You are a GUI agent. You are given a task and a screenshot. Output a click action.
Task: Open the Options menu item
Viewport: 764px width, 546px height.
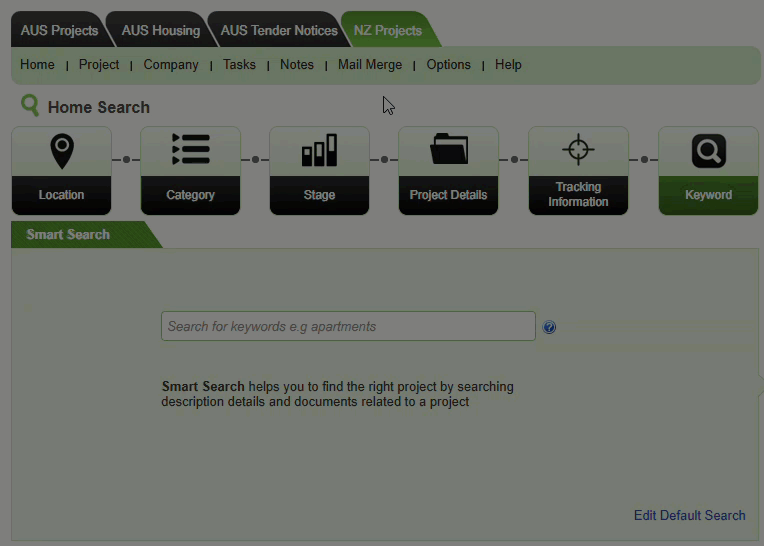coord(449,64)
